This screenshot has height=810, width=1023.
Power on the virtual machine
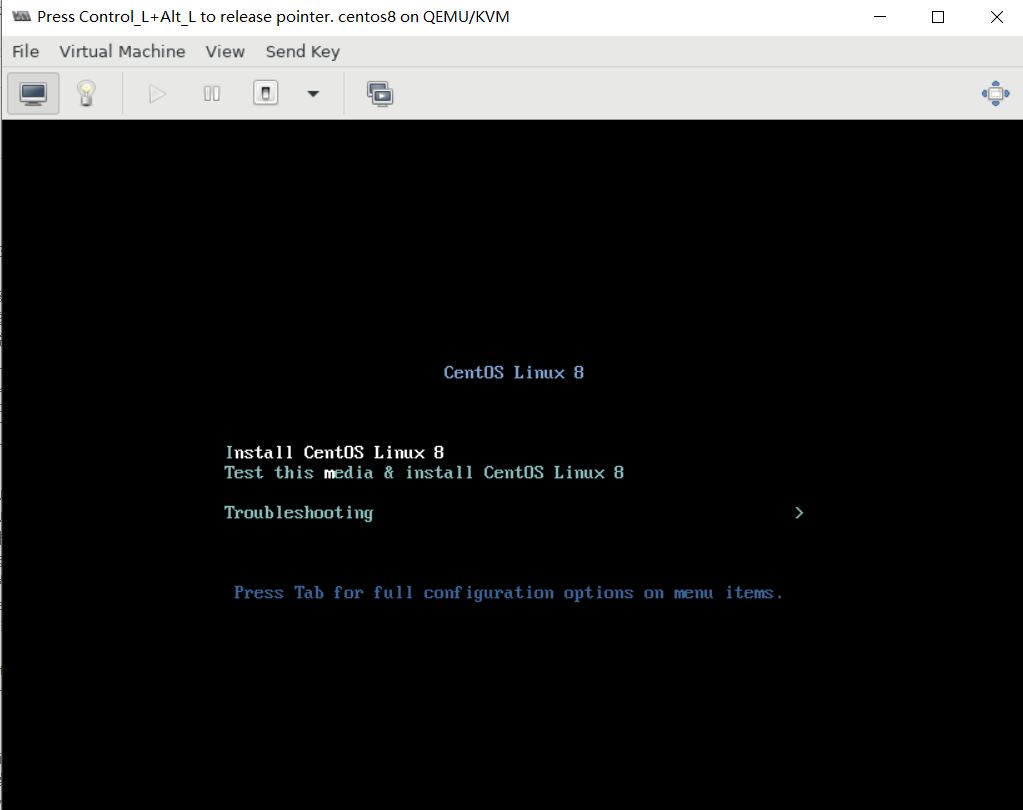(157, 94)
